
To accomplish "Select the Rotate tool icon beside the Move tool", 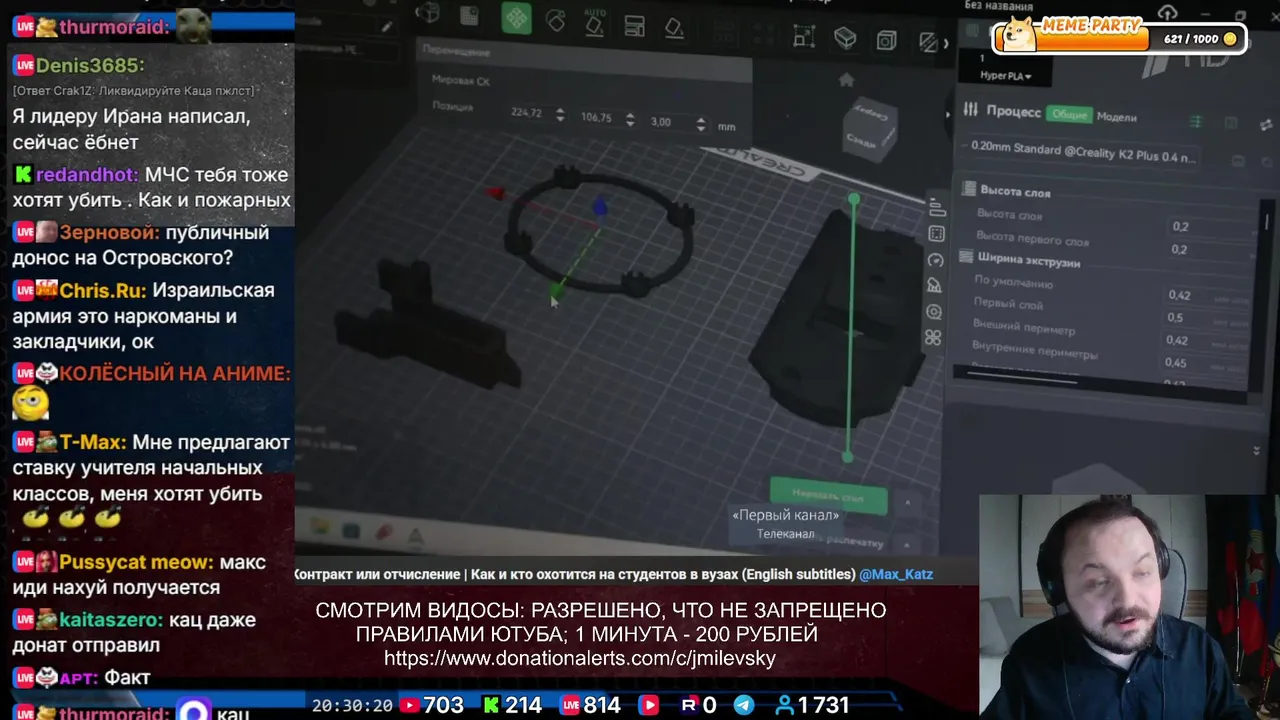I will click(x=555, y=20).
